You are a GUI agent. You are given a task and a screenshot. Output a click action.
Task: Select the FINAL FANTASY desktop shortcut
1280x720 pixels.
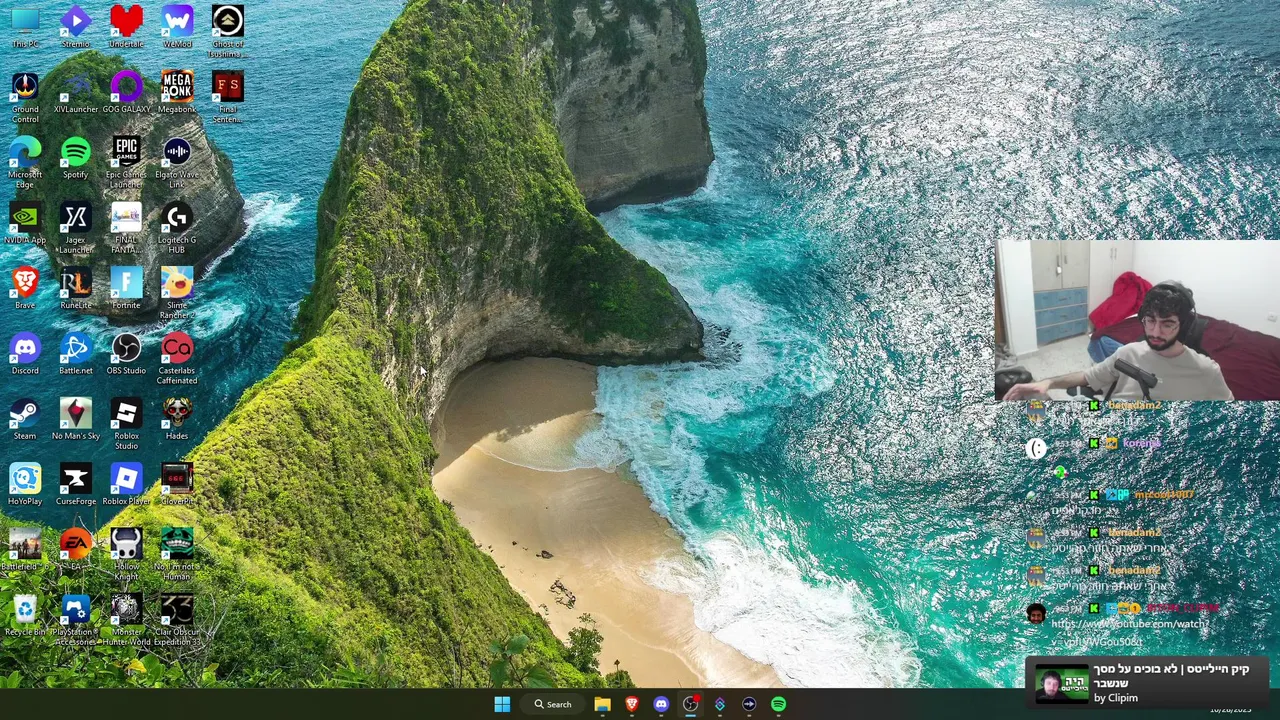tap(126, 228)
